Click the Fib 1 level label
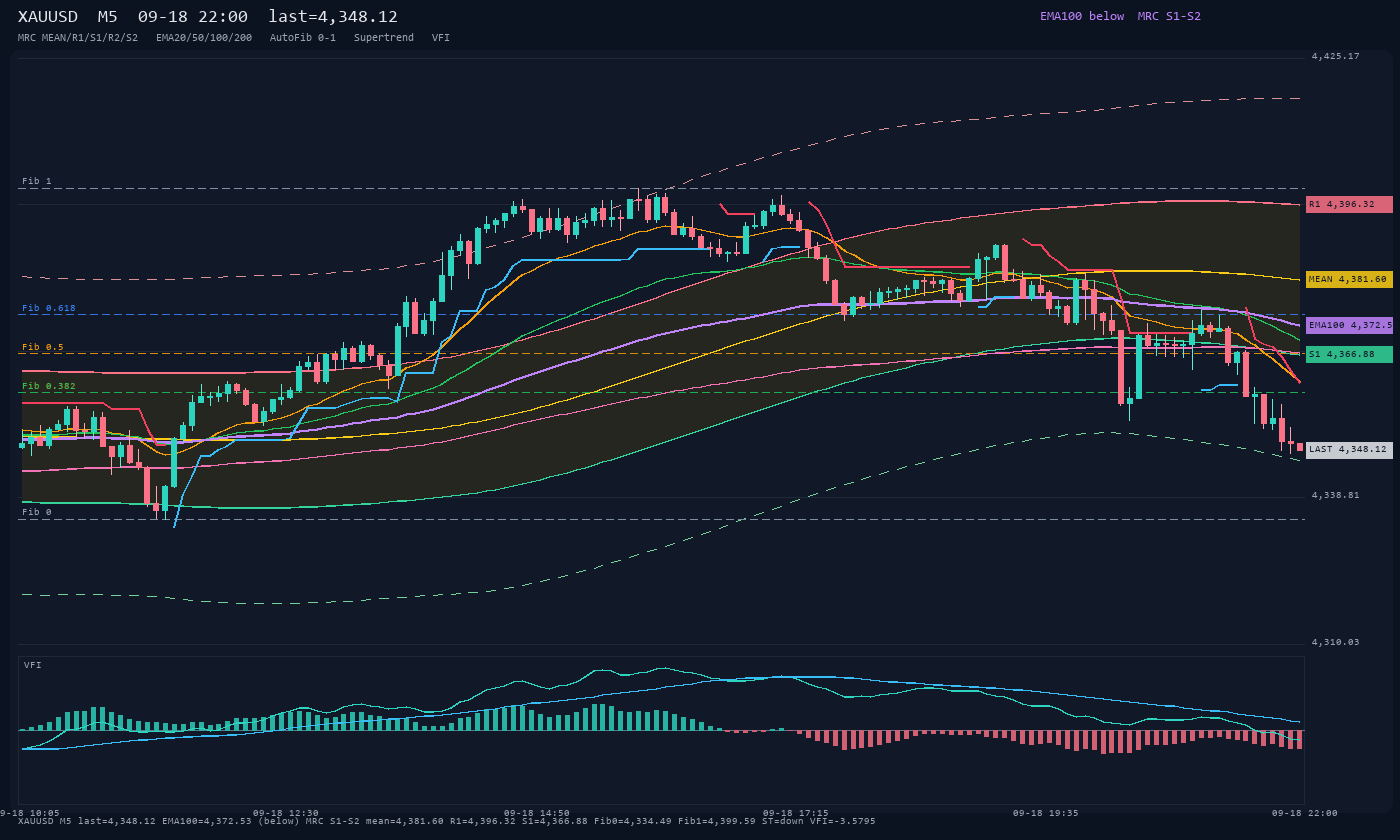This screenshot has height=840, width=1400. [37, 182]
